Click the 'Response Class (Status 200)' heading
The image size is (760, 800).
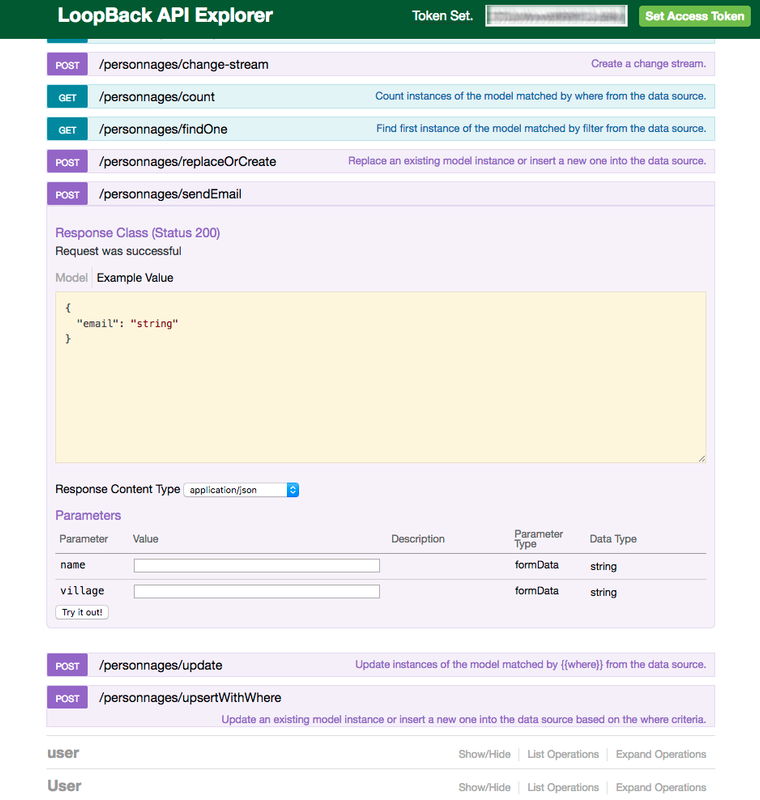click(x=138, y=233)
